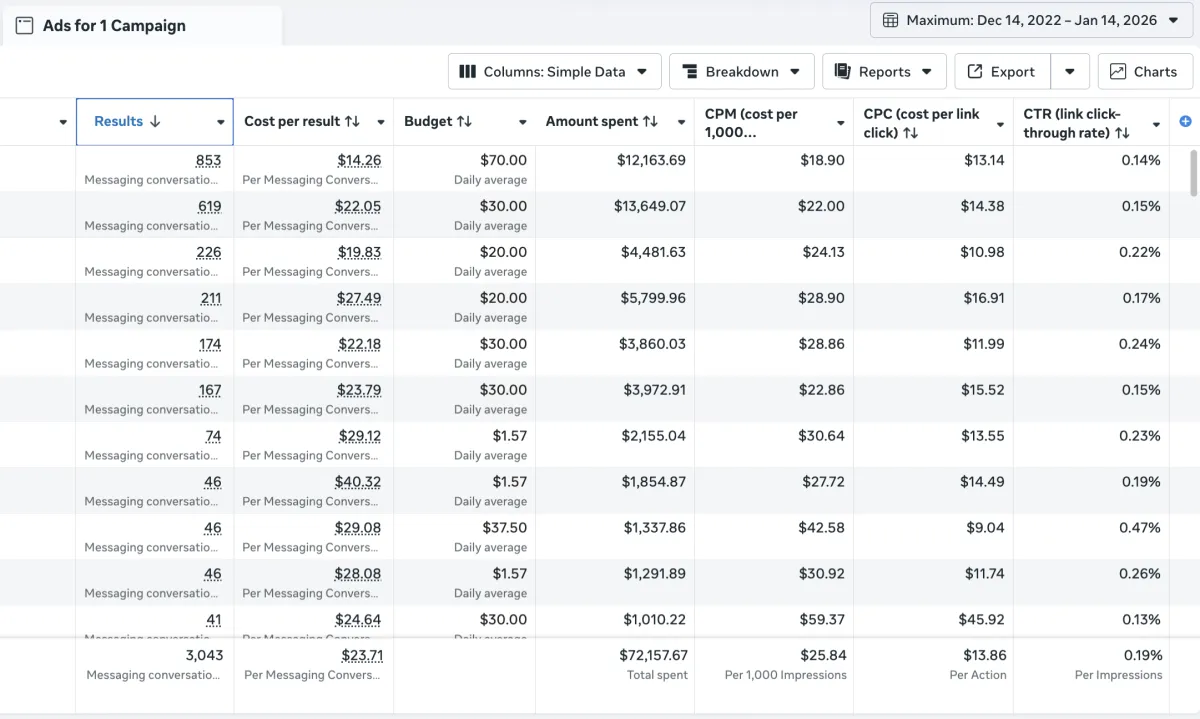Viewport: 1200px width, 719px height.
Task: Click the Charts icon
Action: click(1118, 72)
